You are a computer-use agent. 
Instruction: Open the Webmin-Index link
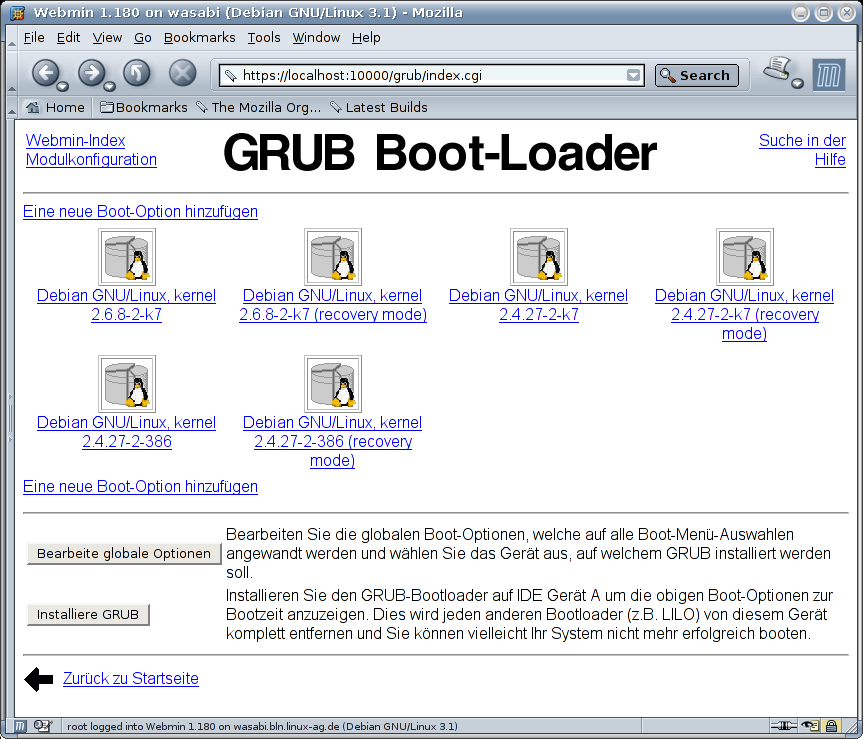click(x=75, y=140)
